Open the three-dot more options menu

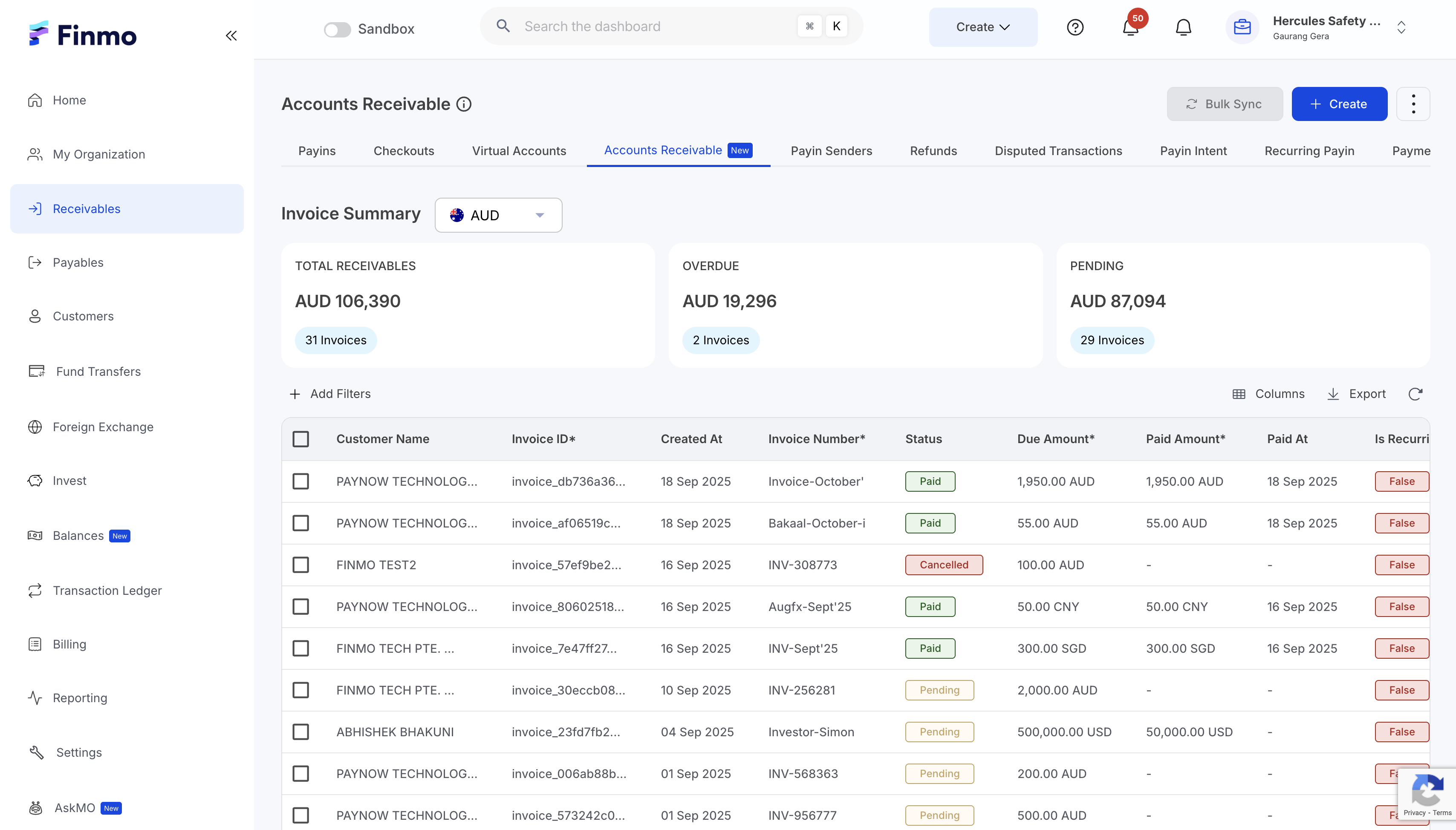[x=1413, y=104]
